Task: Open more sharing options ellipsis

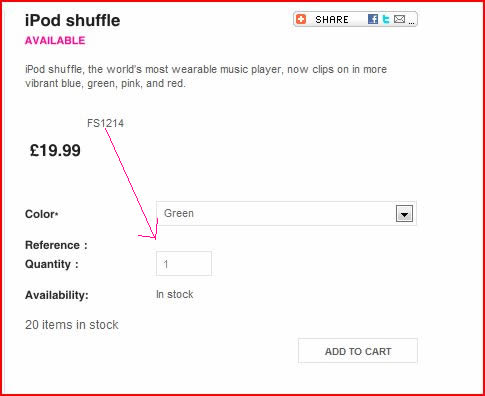Action: 411,23
